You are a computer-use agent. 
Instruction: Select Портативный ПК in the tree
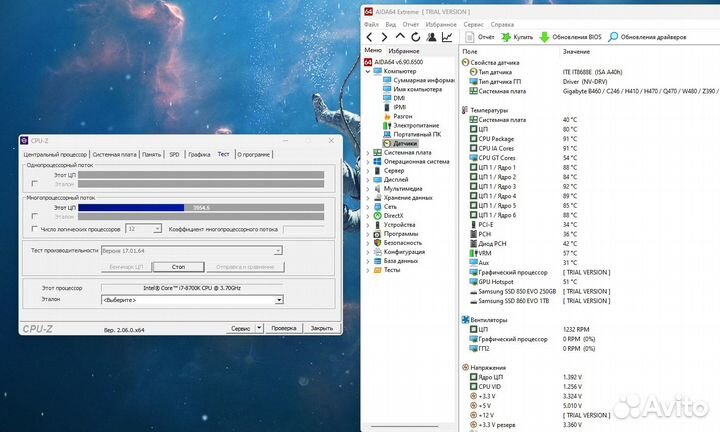click(x=417, y=134)
